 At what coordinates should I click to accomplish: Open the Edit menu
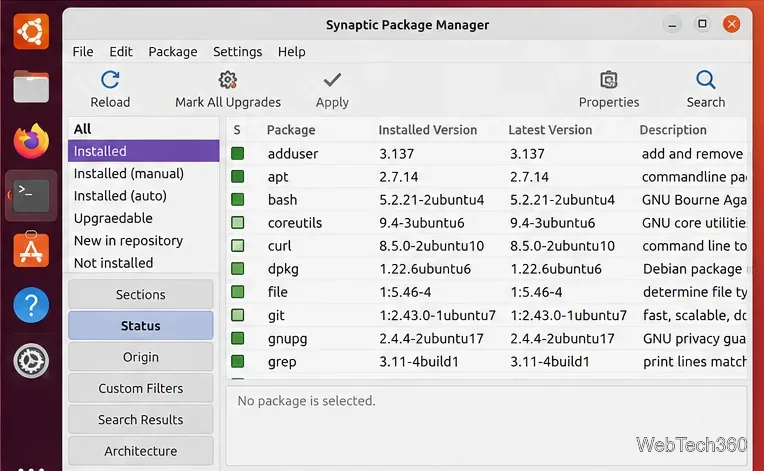pyautogui.click(x=121, y=52)
